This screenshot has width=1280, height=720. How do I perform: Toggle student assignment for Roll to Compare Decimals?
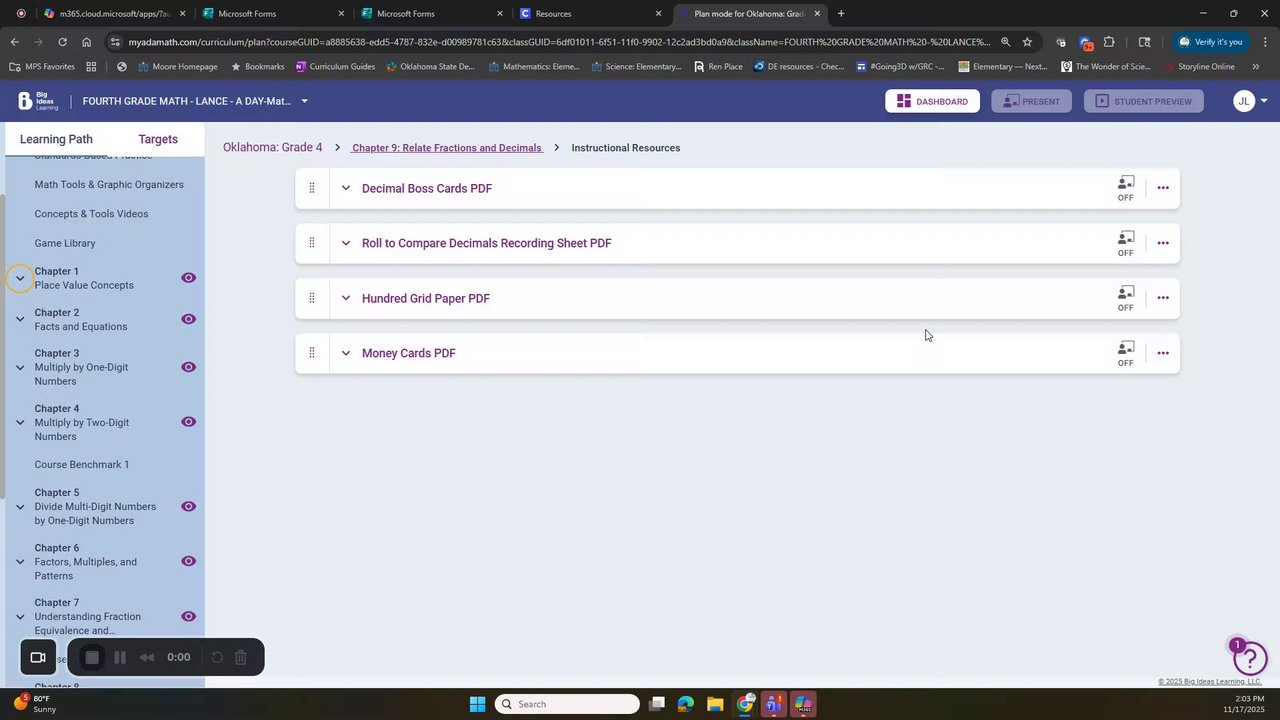(x=1126, y=244)
